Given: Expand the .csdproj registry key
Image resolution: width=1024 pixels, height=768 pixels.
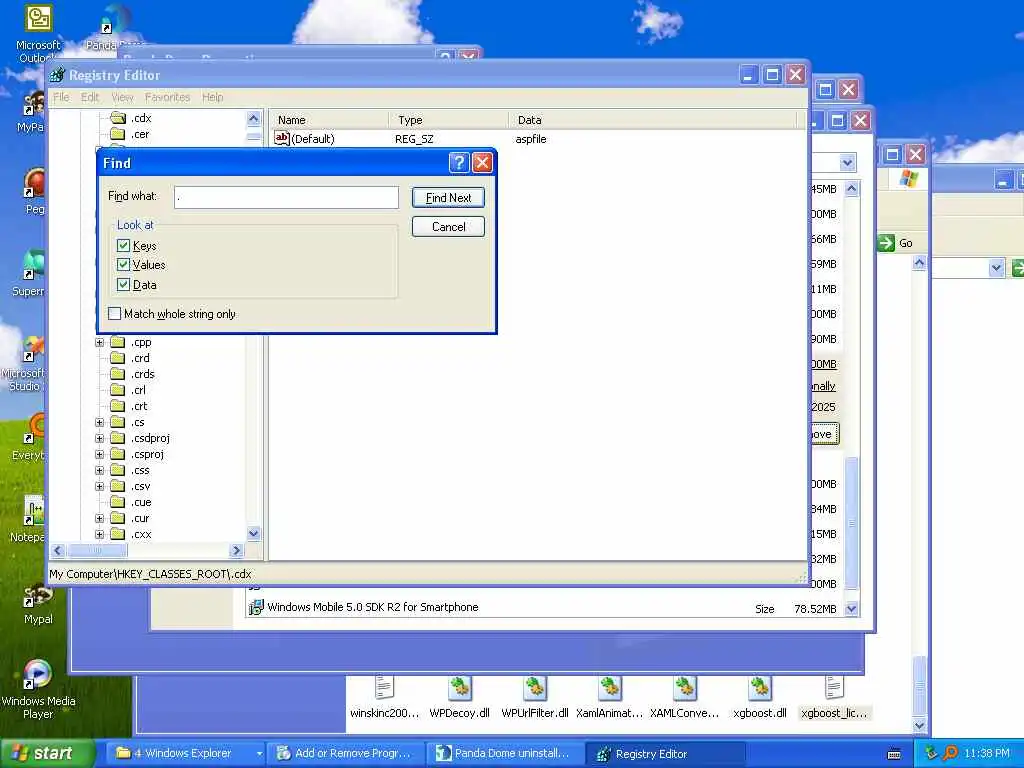Looking at the screenshot, I should coord(99,438).
